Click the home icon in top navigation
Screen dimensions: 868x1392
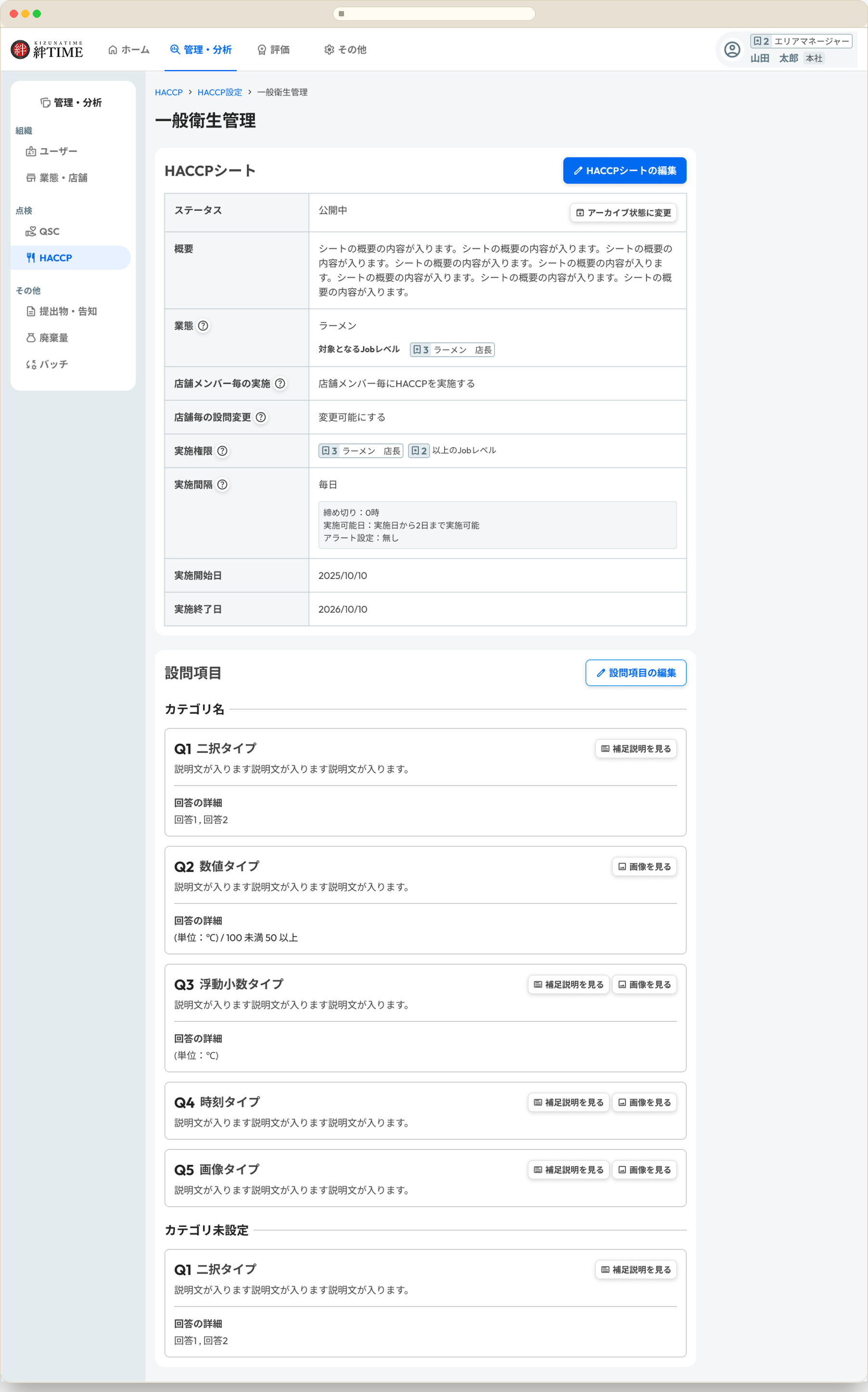[x=113, y=50]
